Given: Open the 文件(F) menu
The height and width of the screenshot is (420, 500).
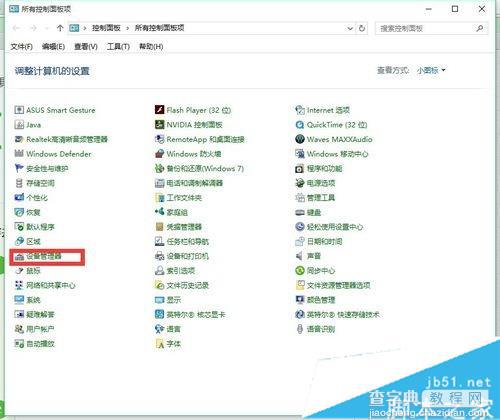Looking at the screenshot, I should coord(22,47).
